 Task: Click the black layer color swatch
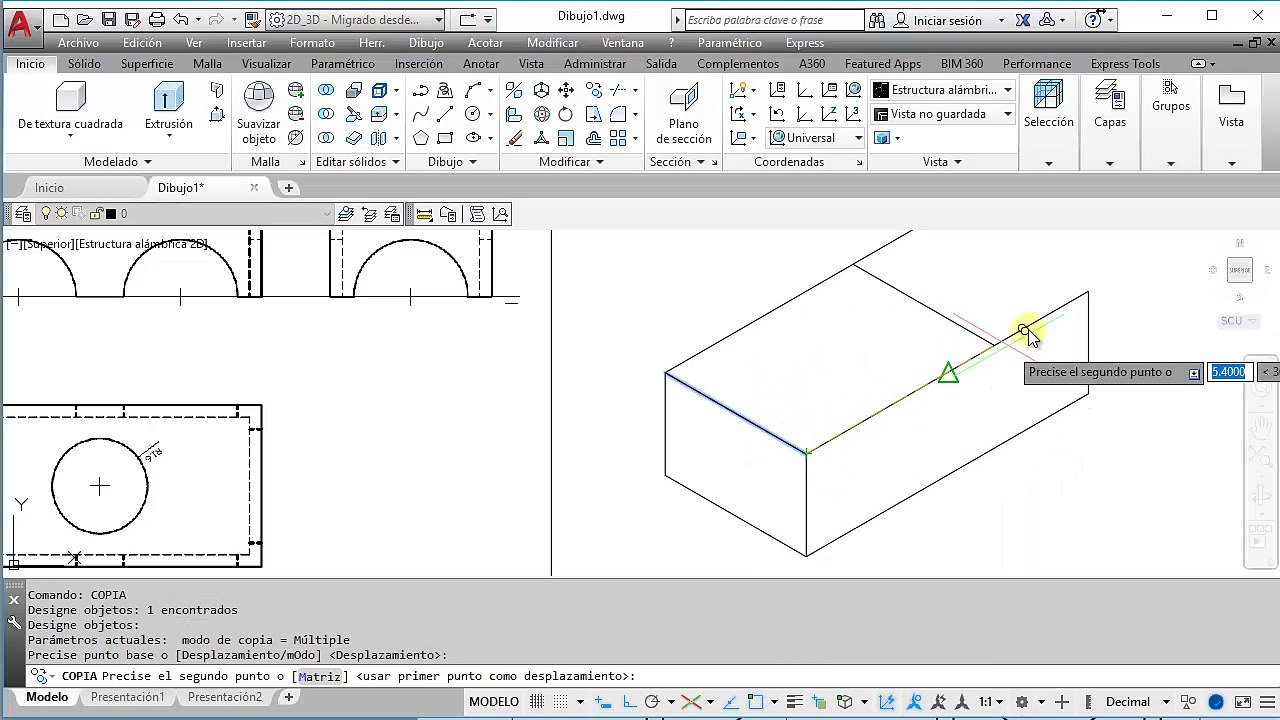coord(111,214)
